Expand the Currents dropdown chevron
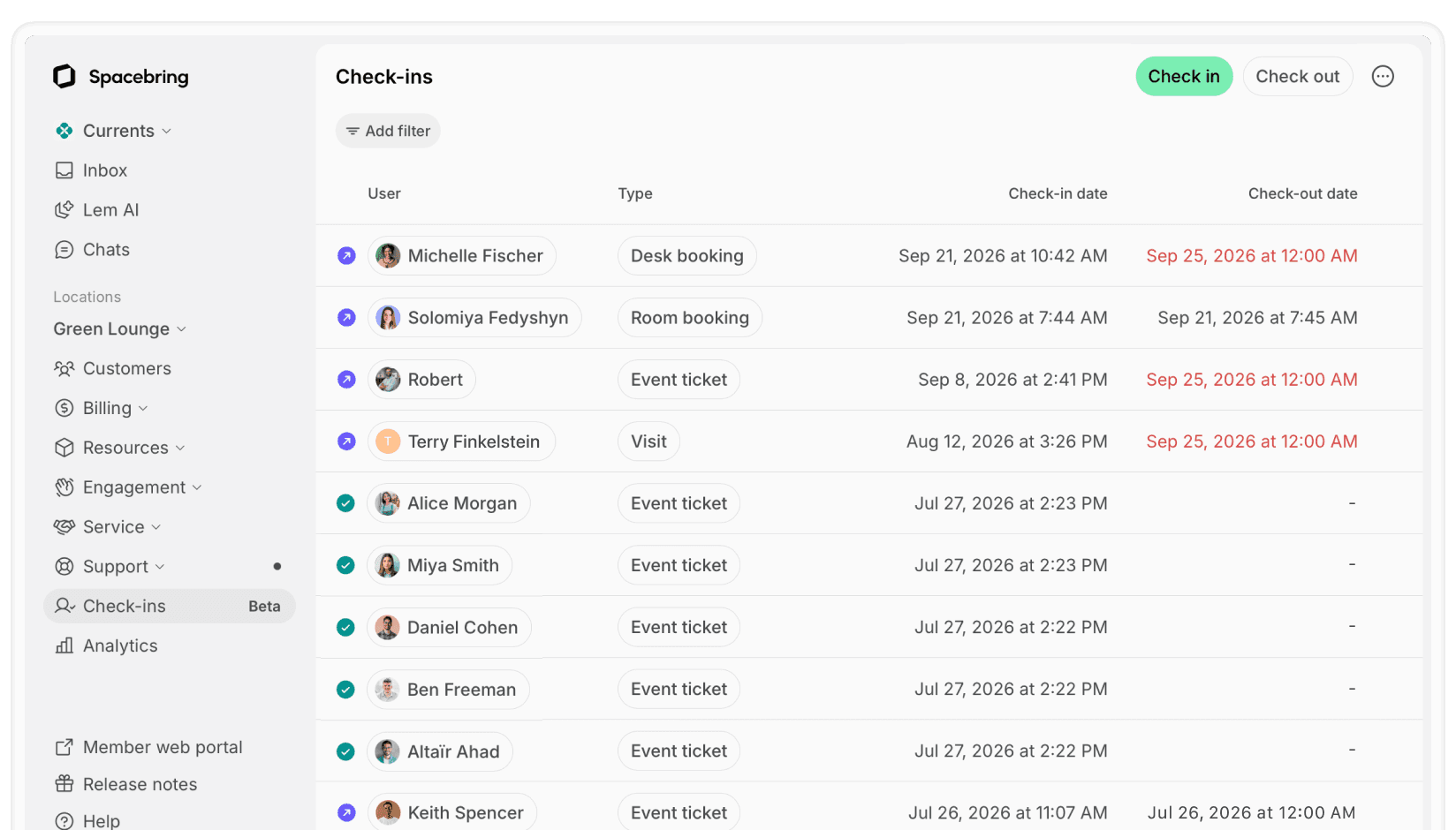Image resolution: width=1456 pixels, height=830 pixels. coord(166,132)
